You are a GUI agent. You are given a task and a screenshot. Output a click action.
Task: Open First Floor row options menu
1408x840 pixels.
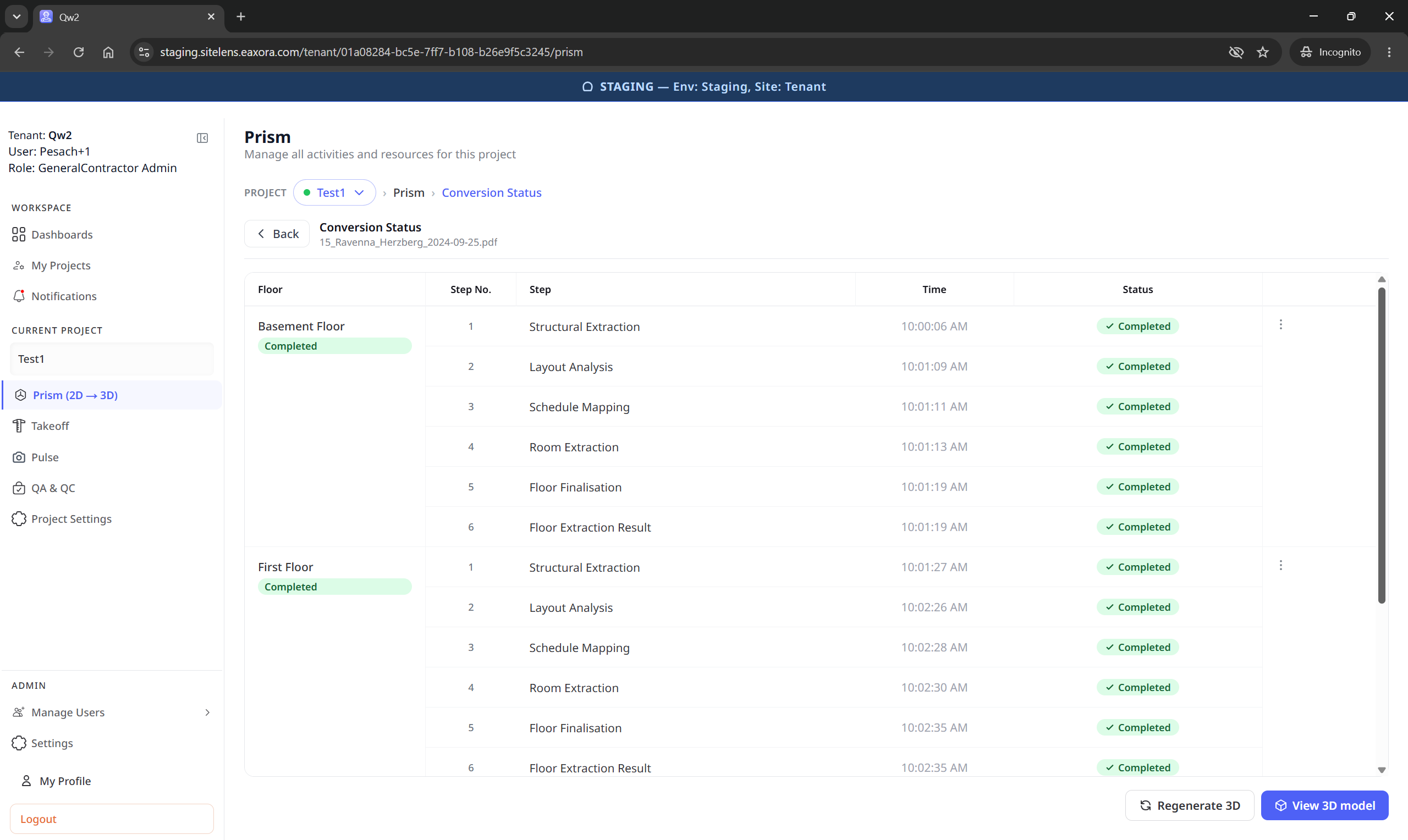(1280, 566)
